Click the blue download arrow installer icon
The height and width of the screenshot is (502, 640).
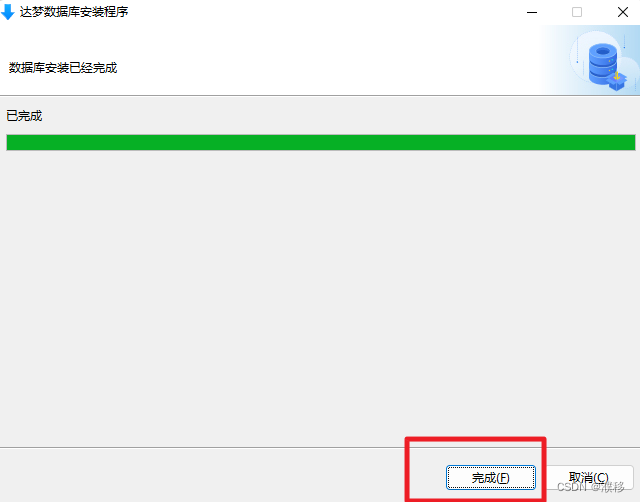(x=7, y=12)
